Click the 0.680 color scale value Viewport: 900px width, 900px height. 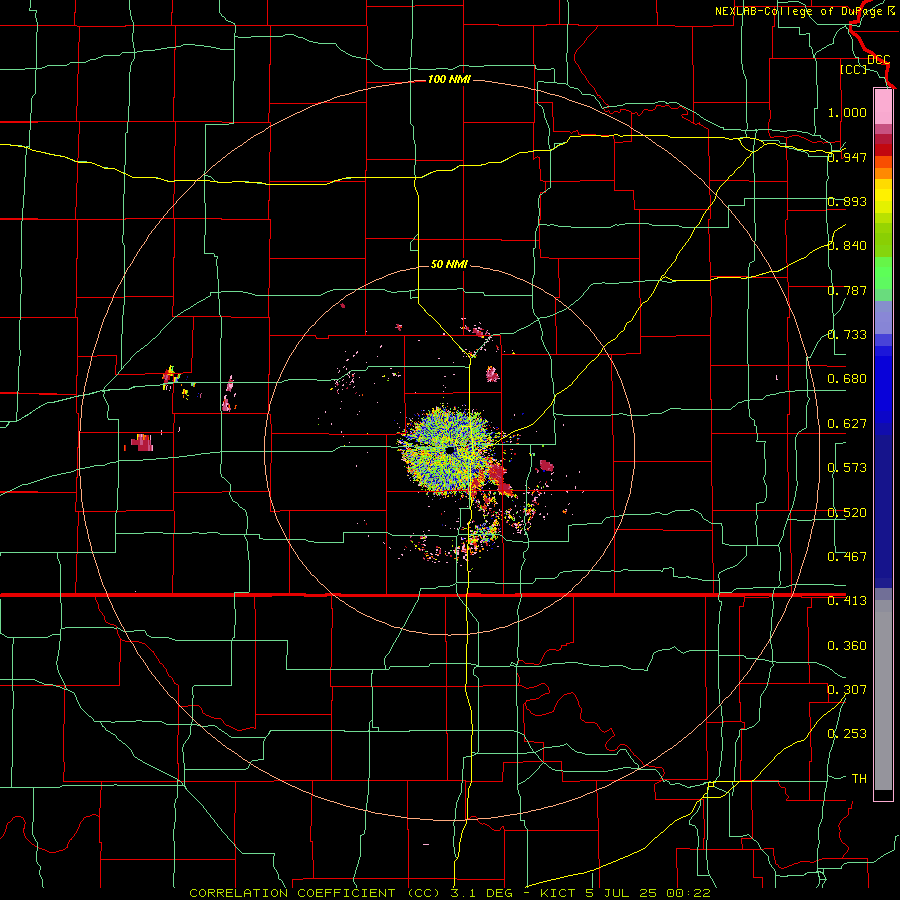pyautogui.click(x=847, y=379)
